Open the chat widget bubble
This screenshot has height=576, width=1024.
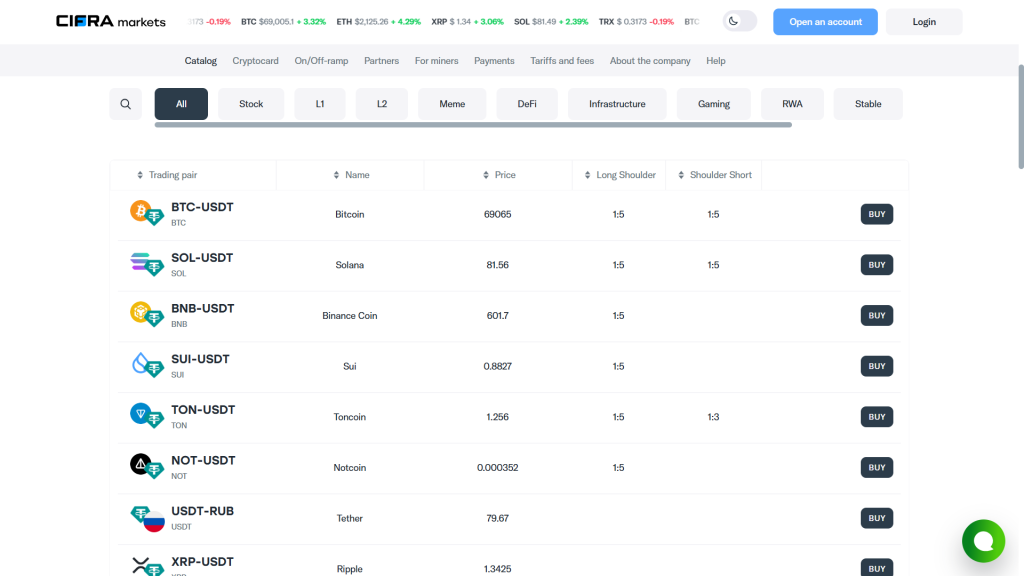click(983, 541)
